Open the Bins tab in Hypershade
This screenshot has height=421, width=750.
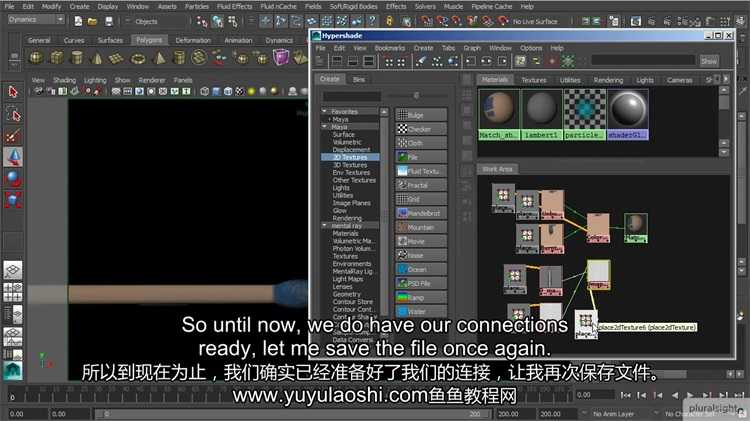pos(359,79)
